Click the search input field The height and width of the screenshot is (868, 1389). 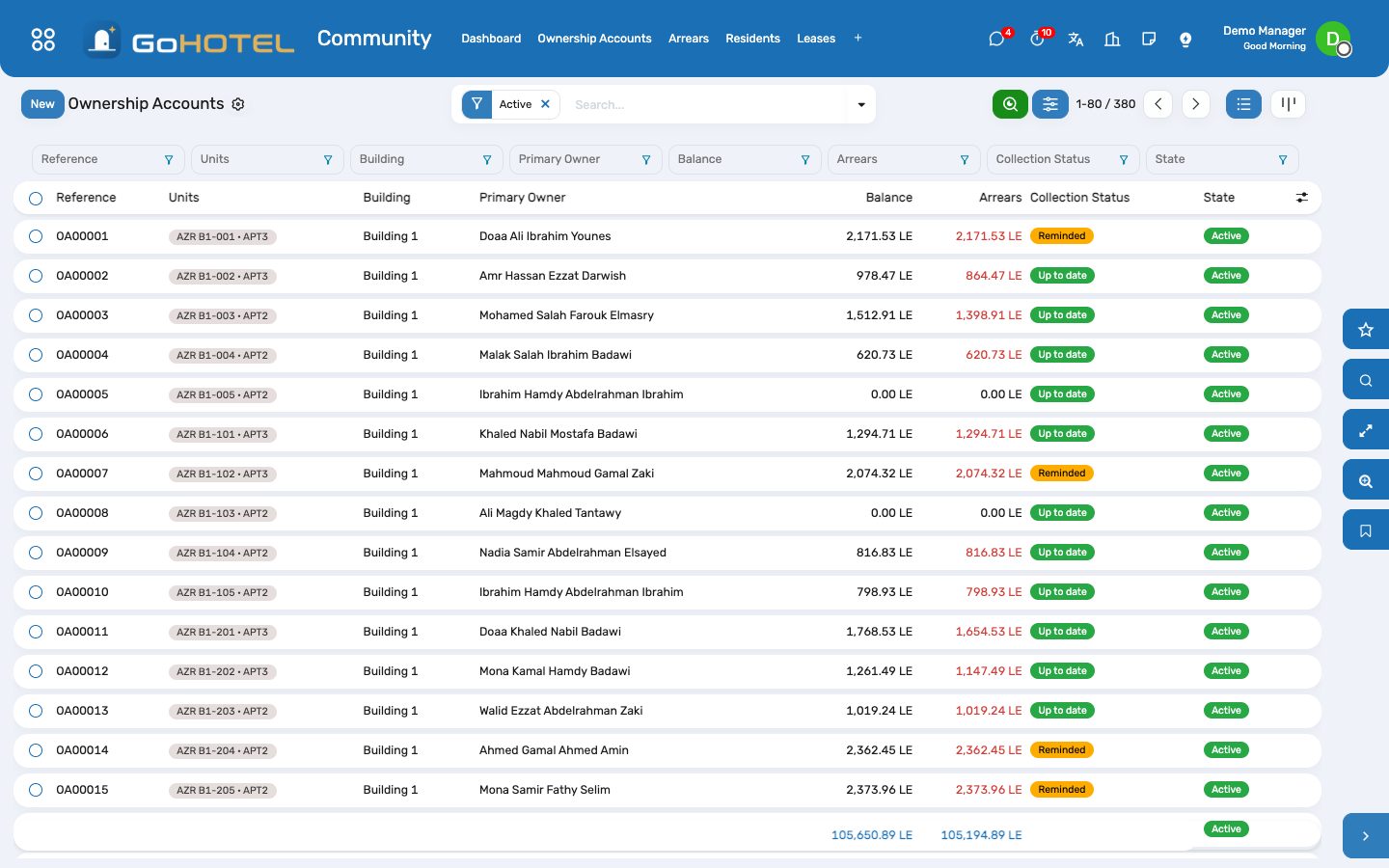point(709,104)
